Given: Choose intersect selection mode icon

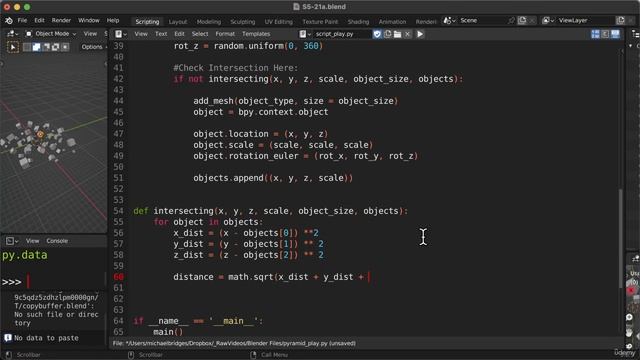Looking at the screenshot, I should point(65,47).
